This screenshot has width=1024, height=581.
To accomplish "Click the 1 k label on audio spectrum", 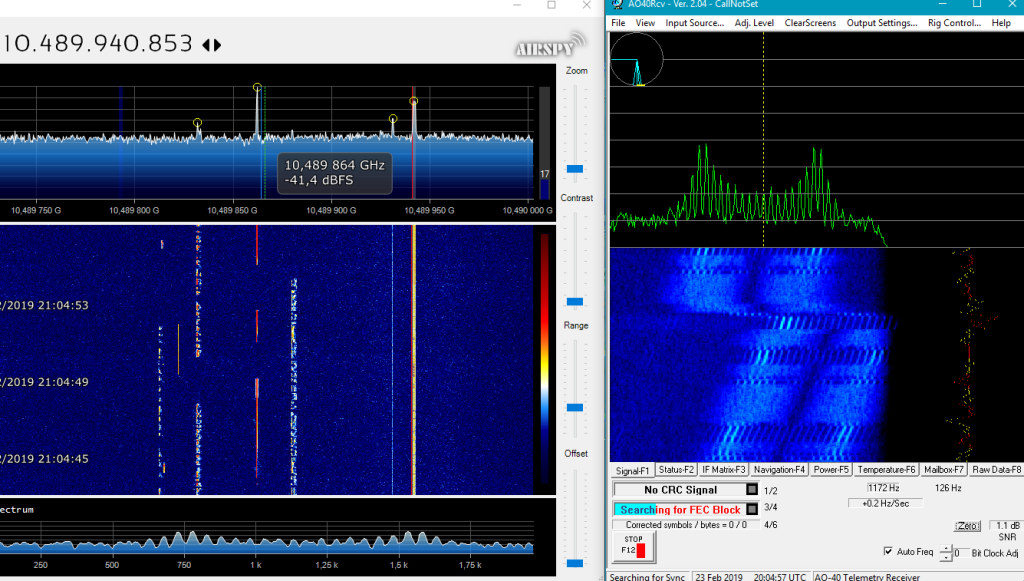I will tap(255, 565).
